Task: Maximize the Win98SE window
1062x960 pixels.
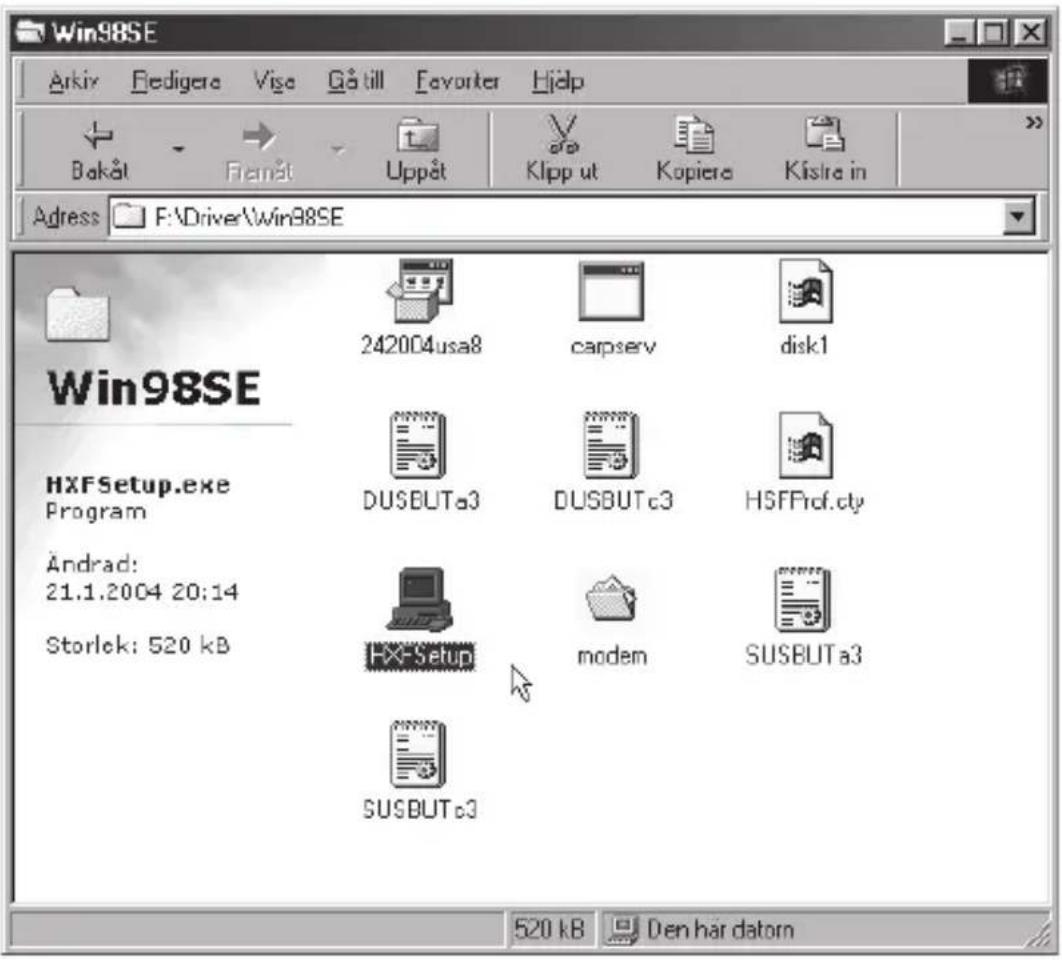Action: [994, 33]
